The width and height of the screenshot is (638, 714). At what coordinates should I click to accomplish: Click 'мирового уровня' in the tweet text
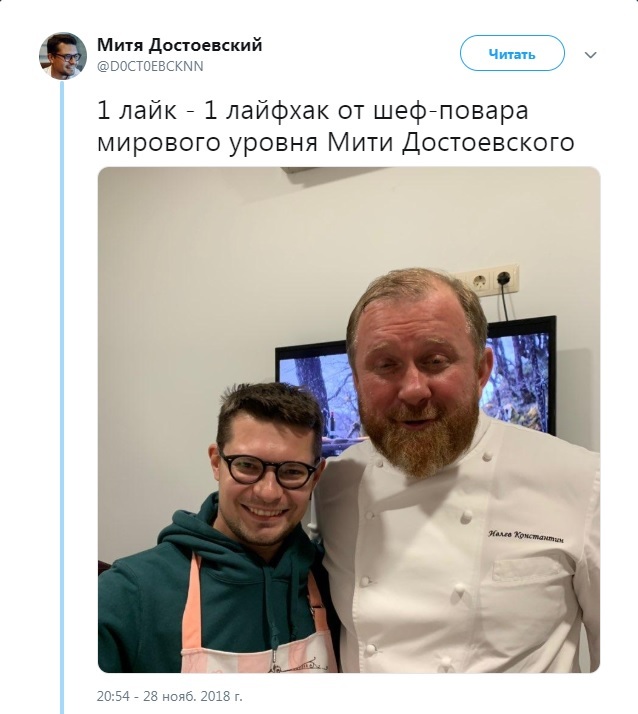[207, 143]
